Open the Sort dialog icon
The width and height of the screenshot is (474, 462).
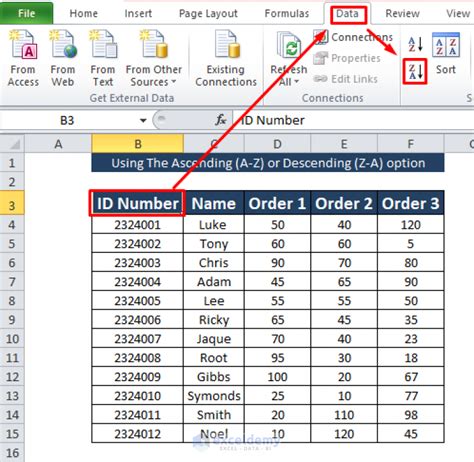click(446, 45)
